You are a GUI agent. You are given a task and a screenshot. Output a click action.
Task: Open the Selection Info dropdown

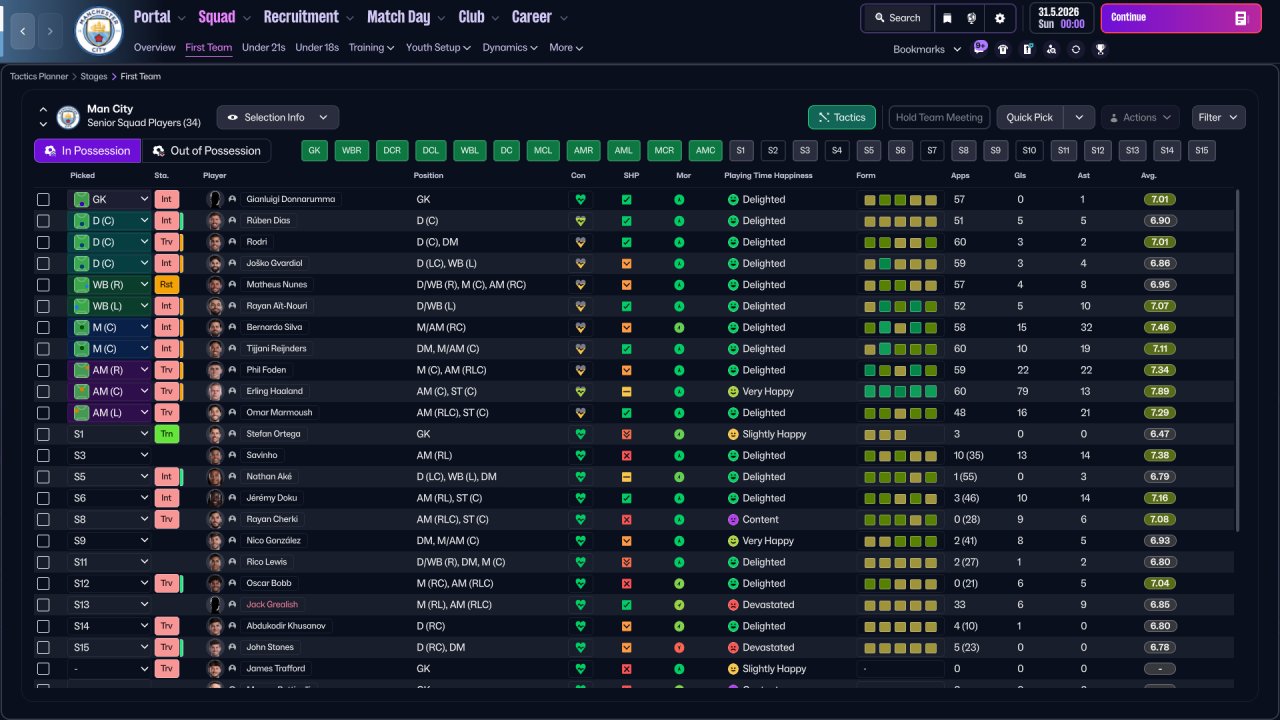278,117
